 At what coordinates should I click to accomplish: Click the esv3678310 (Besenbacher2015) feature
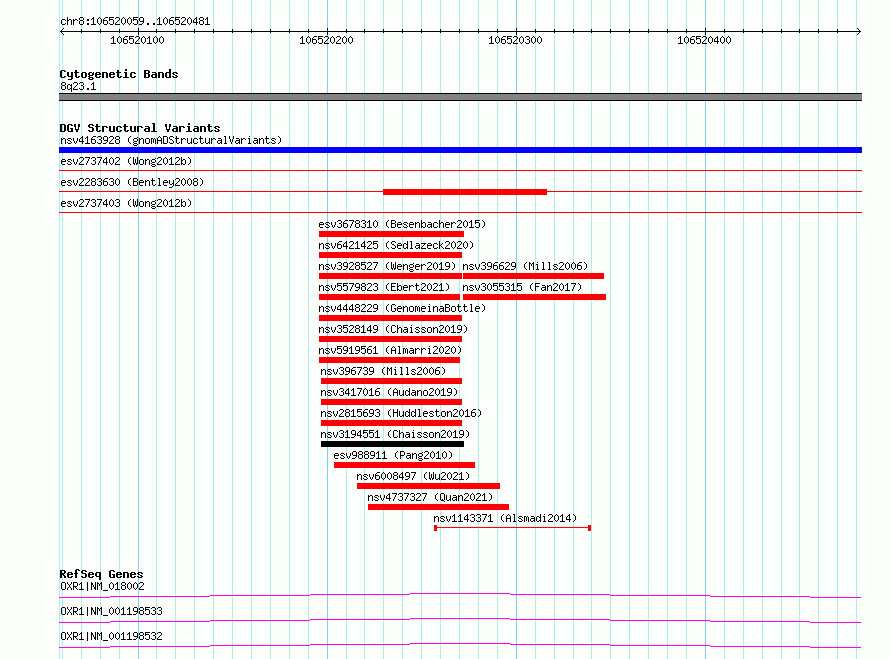[402, 224]
